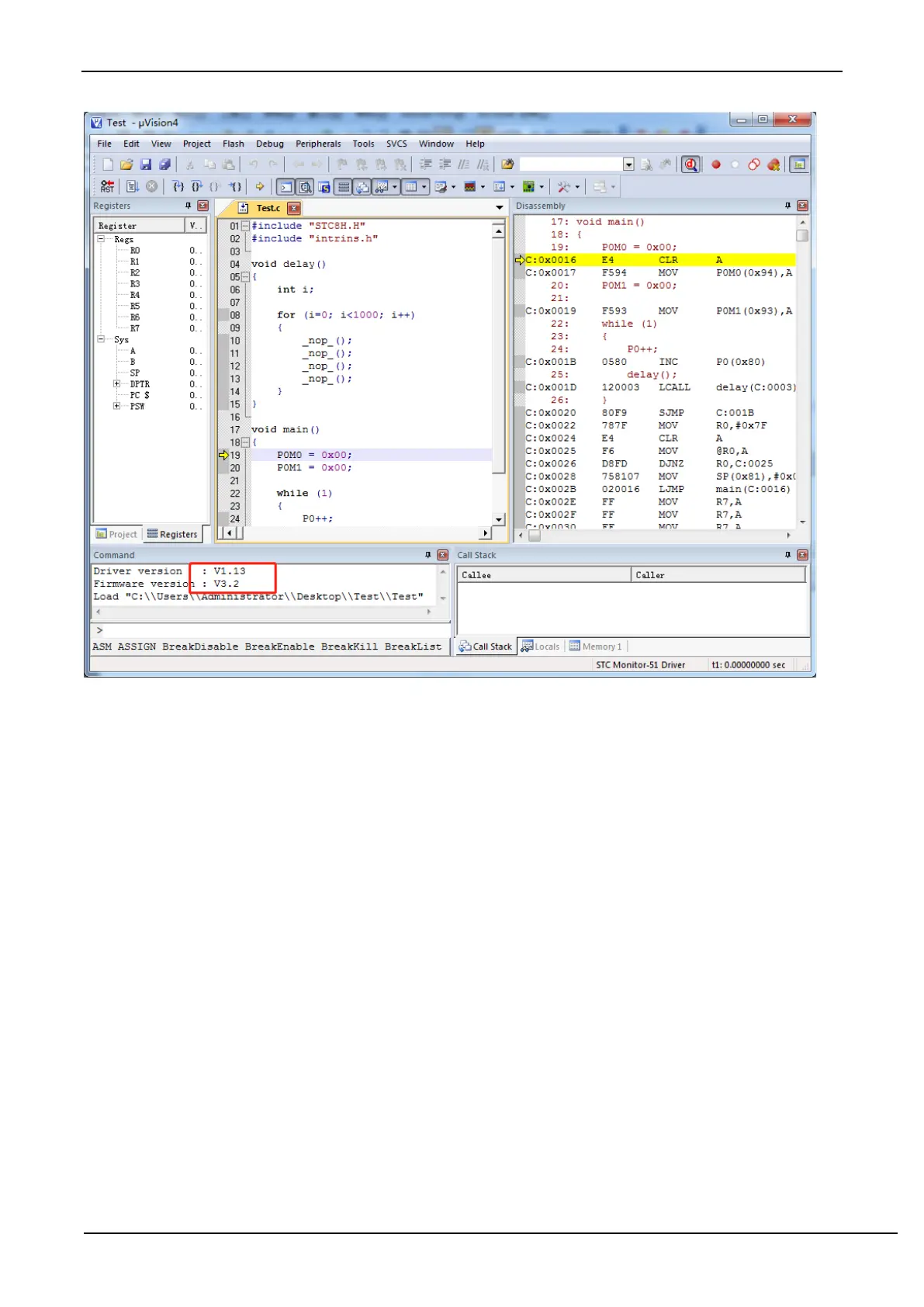924x1307 pixels.
Task: Open the find combo box dropdown arrow
Action: pos(628,165)
